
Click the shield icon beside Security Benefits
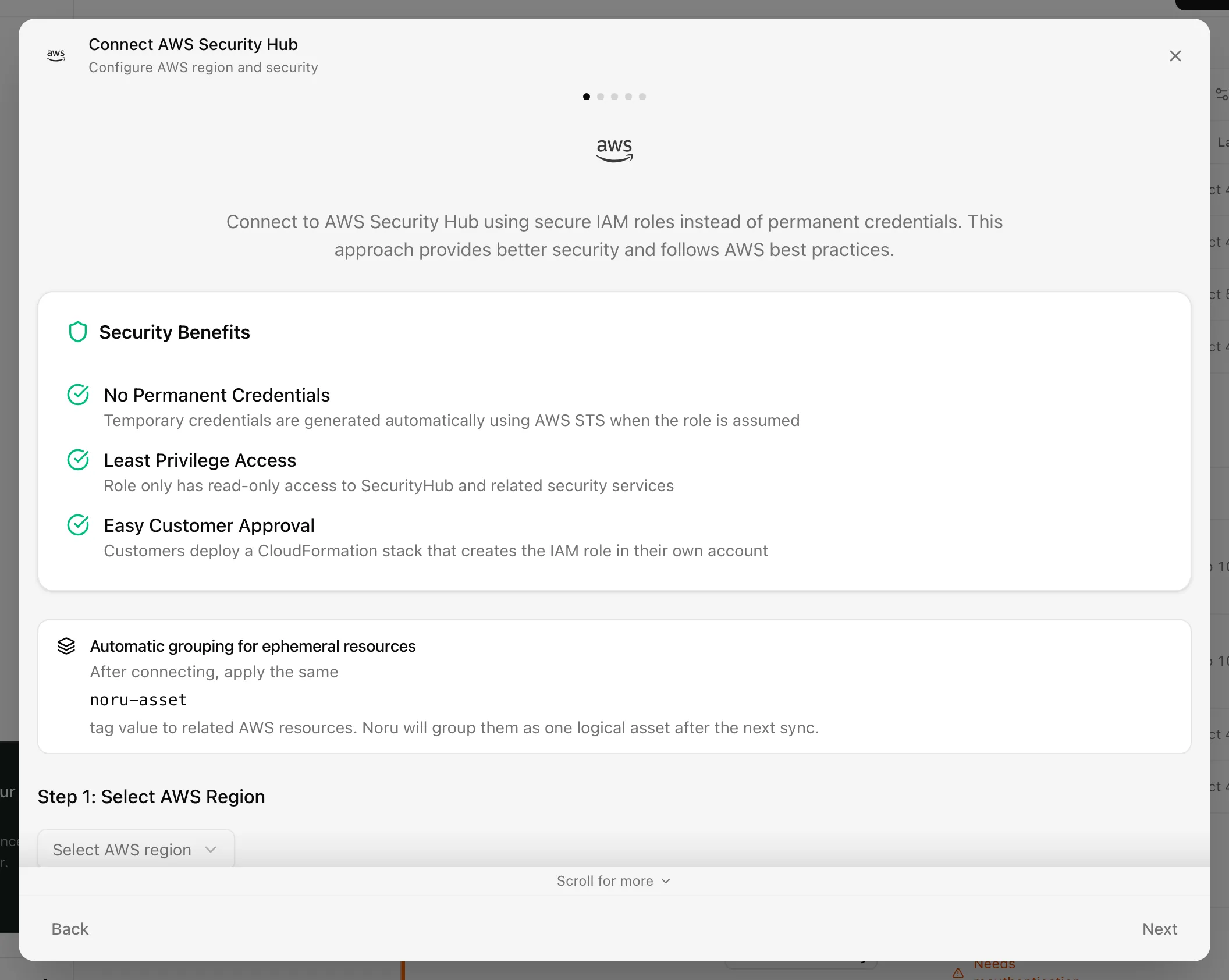(x=78, y=332)
